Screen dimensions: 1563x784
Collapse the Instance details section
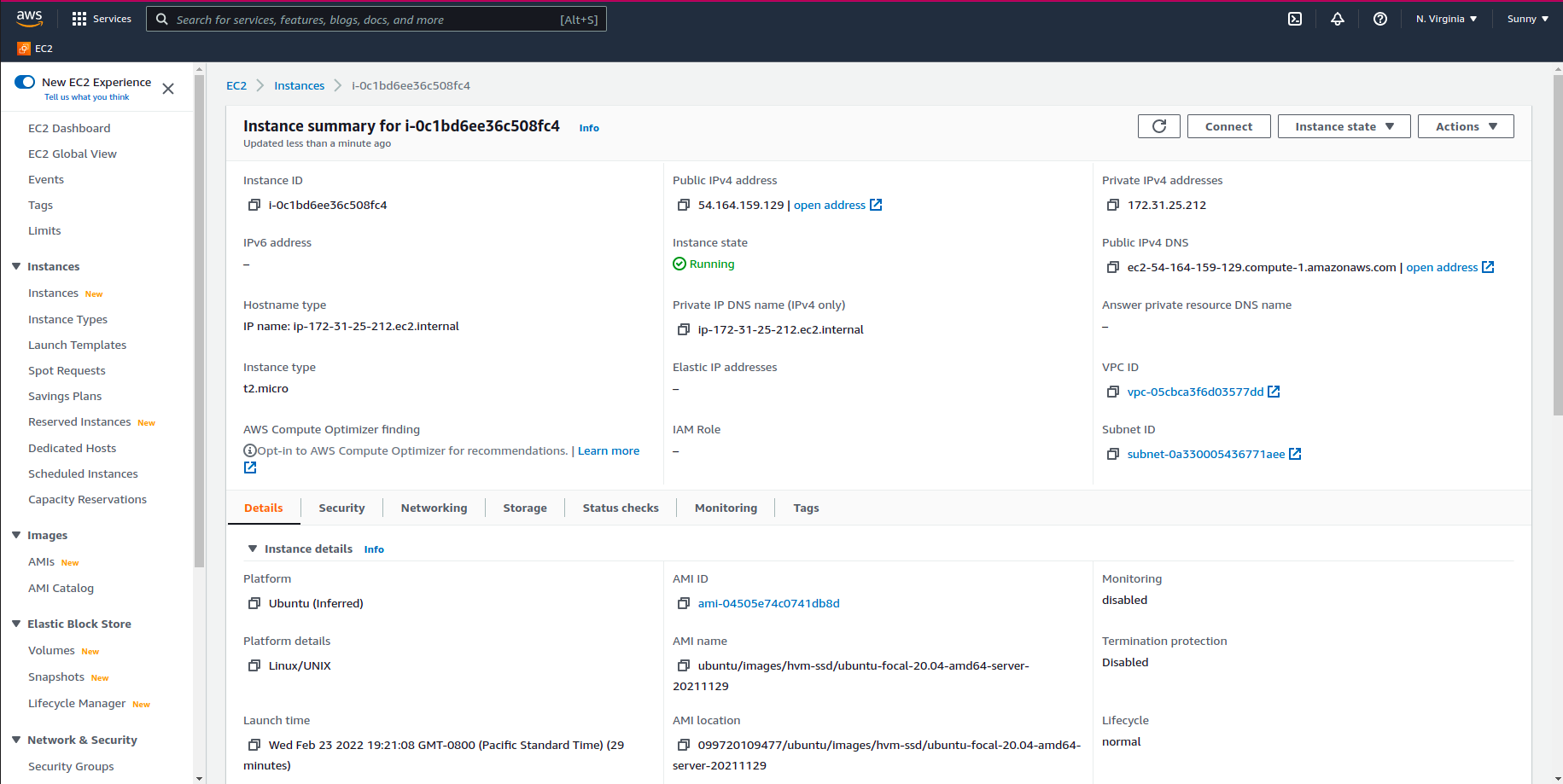click(x=253, y=549)
